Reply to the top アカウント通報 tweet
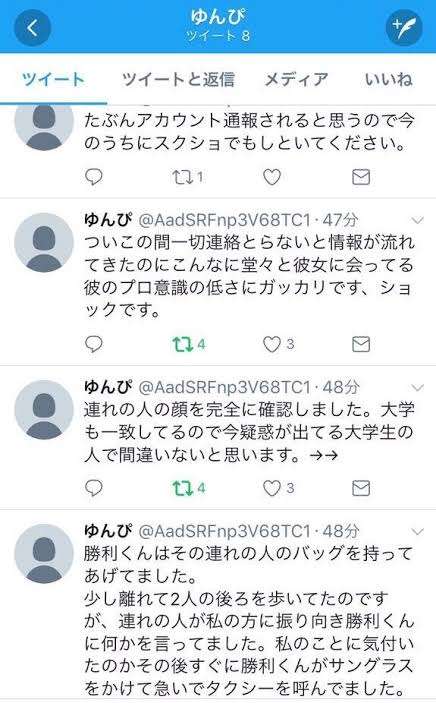This screenshot has height=703, width=436. tap(94, 177)
